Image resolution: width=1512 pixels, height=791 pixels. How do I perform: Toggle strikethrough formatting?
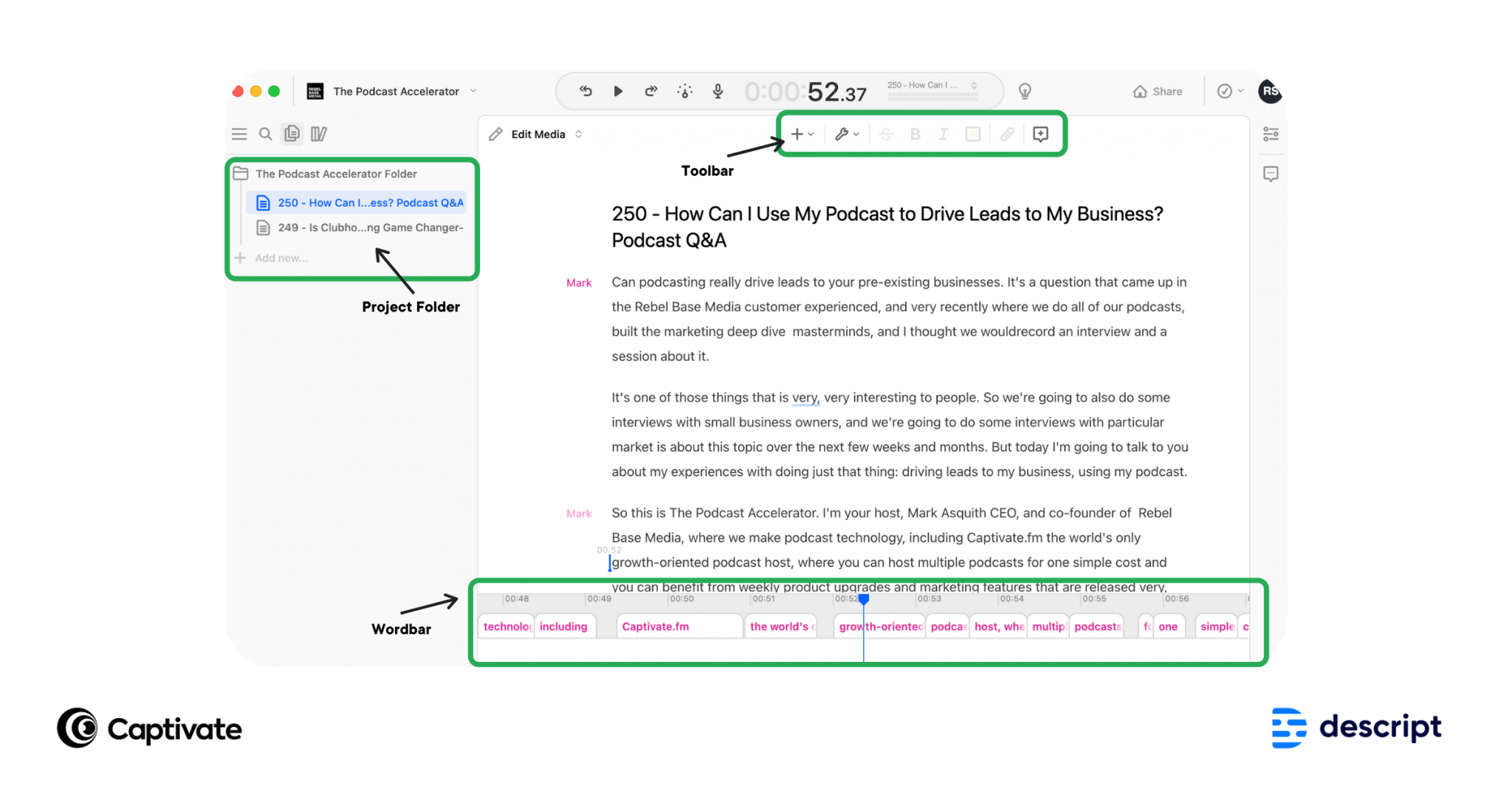[886, 134]
